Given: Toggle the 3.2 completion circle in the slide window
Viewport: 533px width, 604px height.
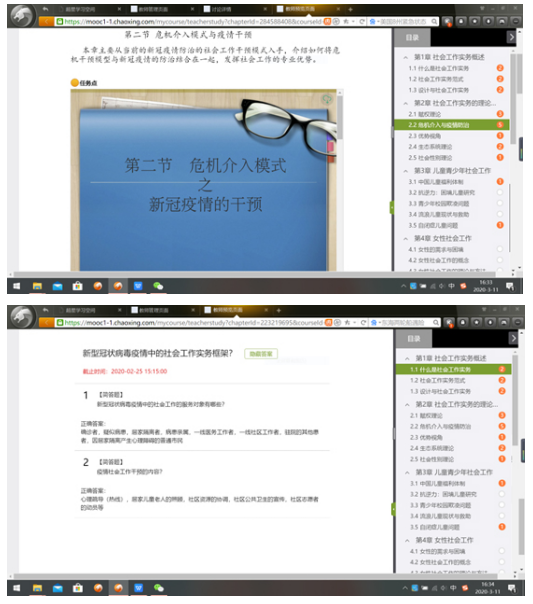Looking at the screenshot, I should pyautogui.click(x=500, y=192).
